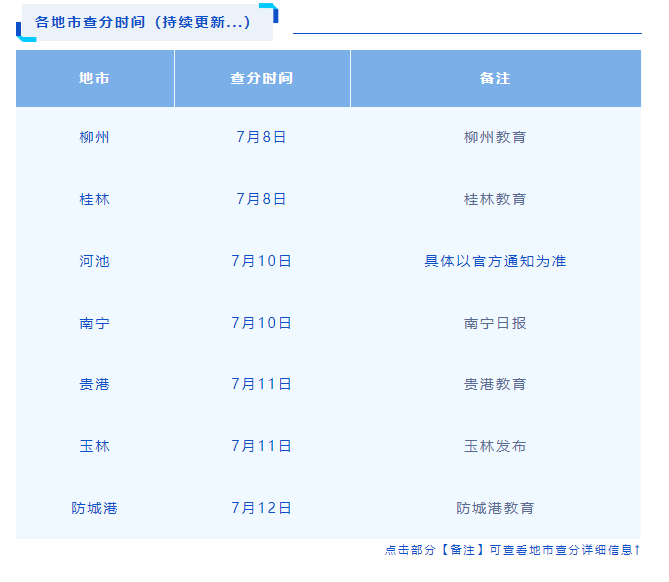This screenshot has height=582, width=669.
Task: Click the 地市 column header
Action: (95, 78)
